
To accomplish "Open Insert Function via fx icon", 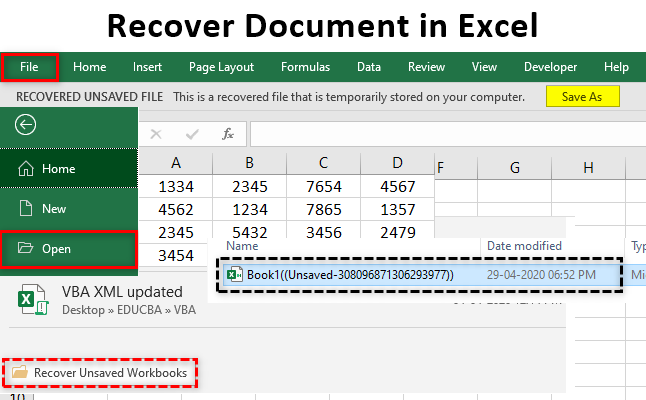I will [x=228, y=134].
